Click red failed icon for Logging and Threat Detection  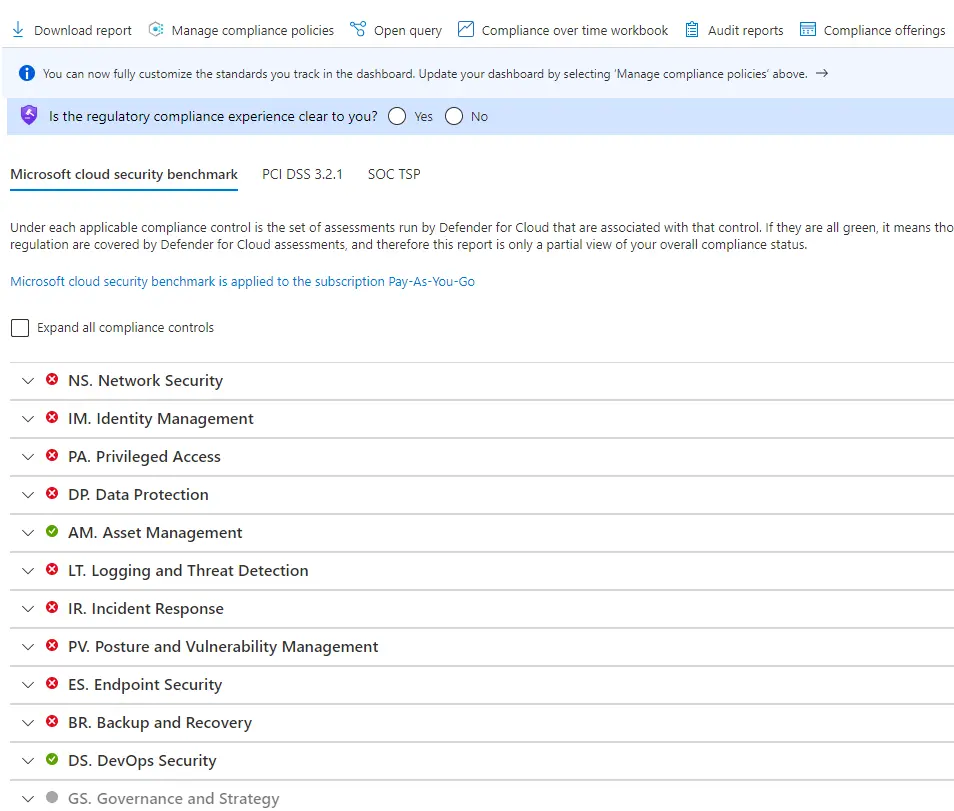(52, 569)
